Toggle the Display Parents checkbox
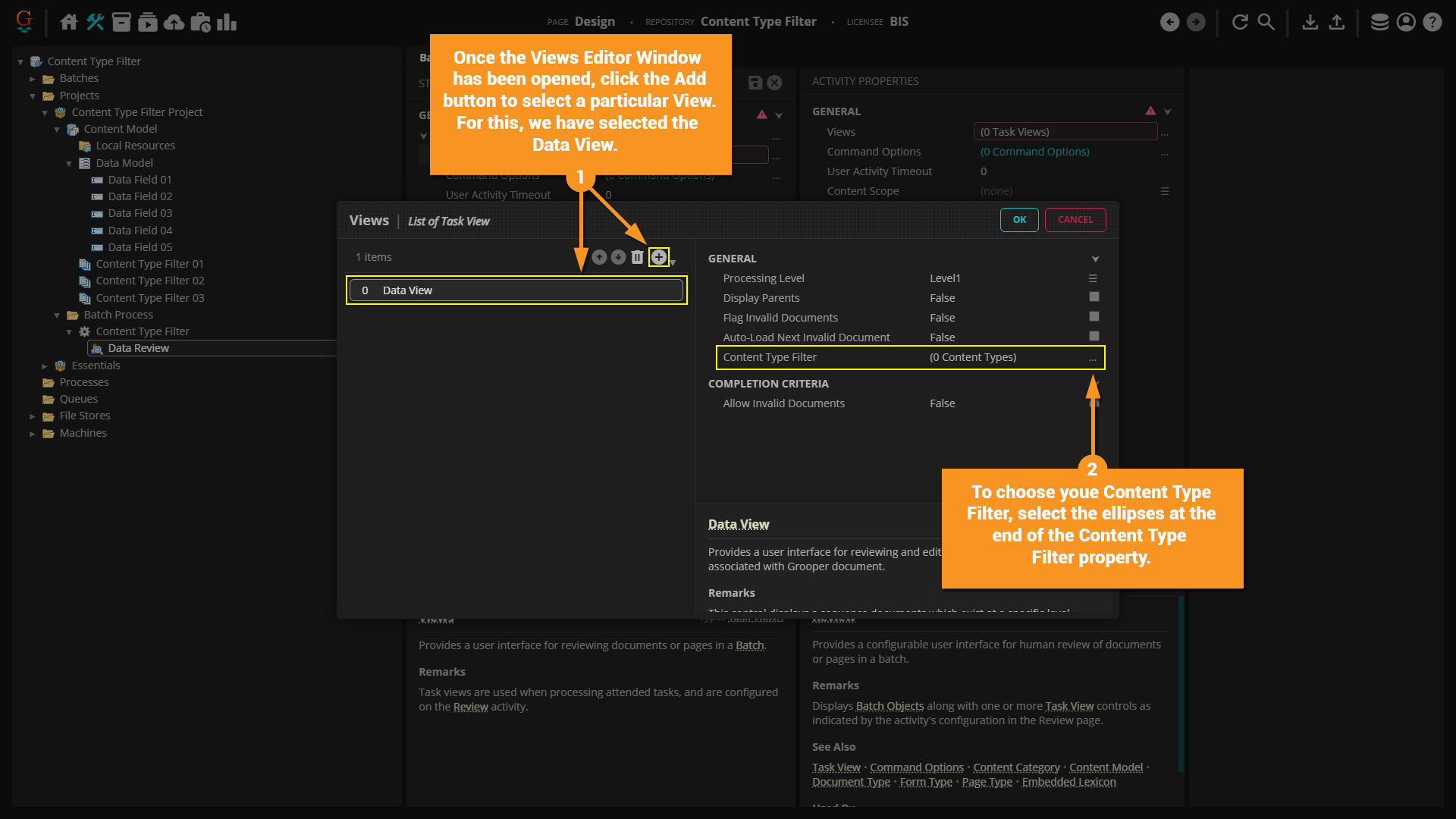The width and height of the screenshot is (1456, 819). click(x=1094, y=297)
